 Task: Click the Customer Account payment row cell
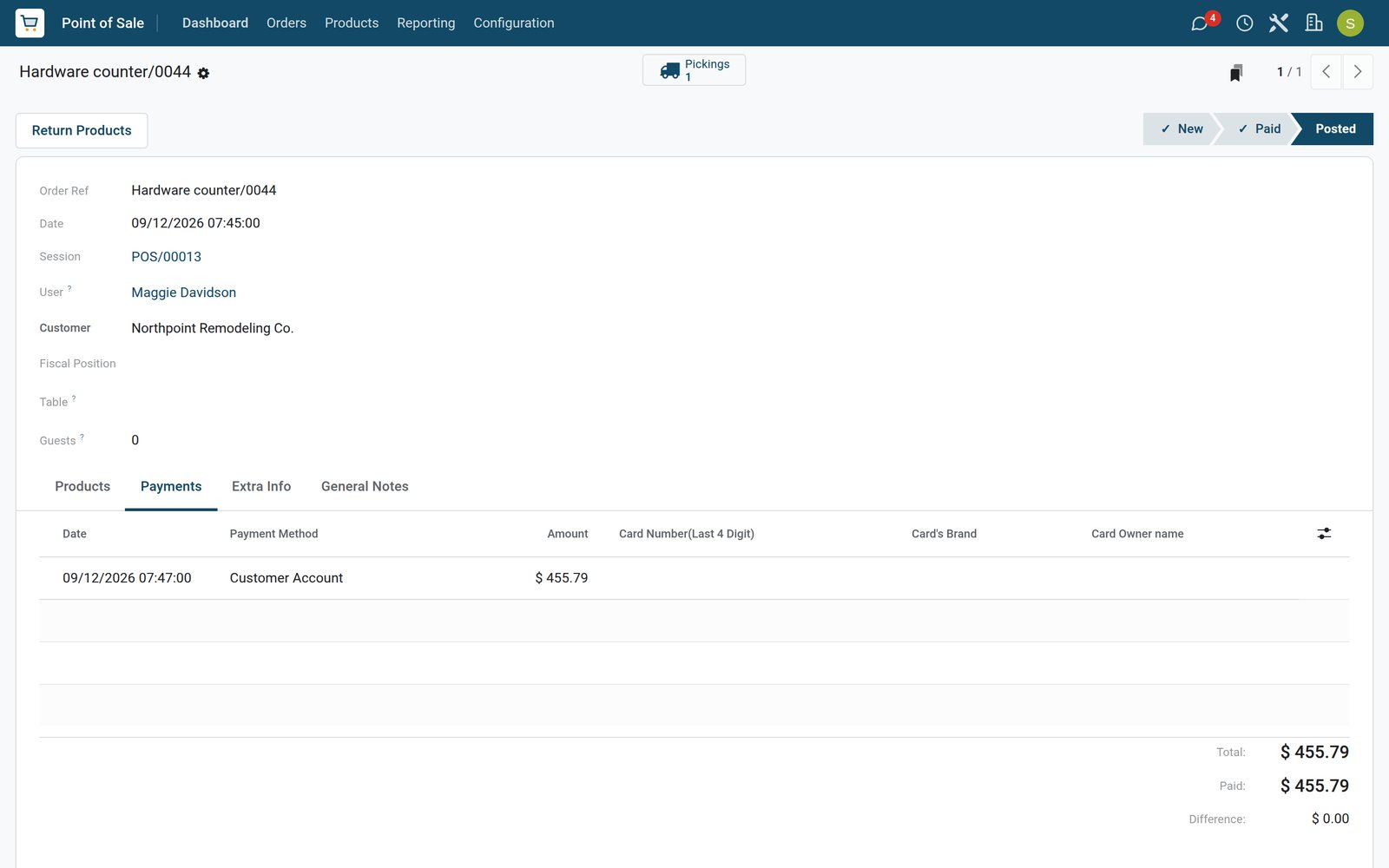coord(286,578)
